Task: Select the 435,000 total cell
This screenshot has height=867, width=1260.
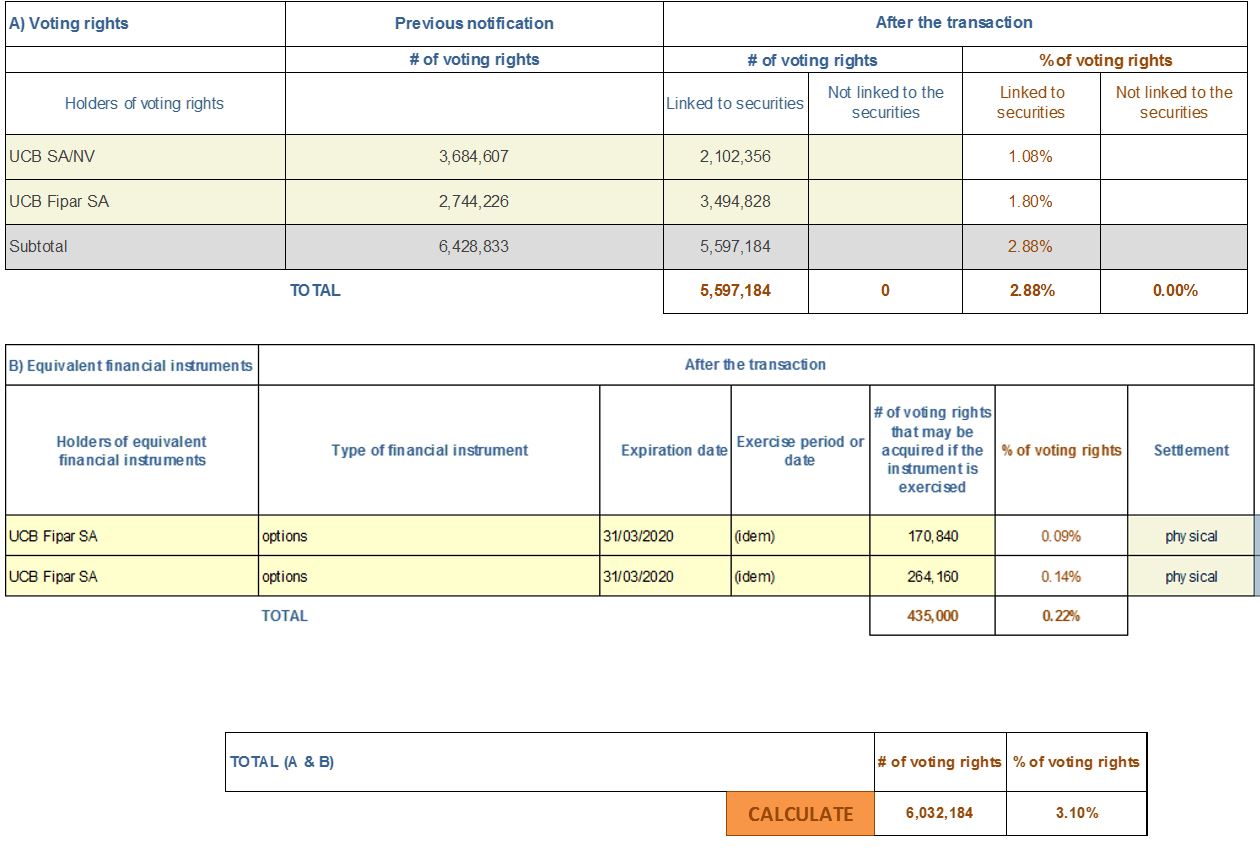Action: pos(932,616)
